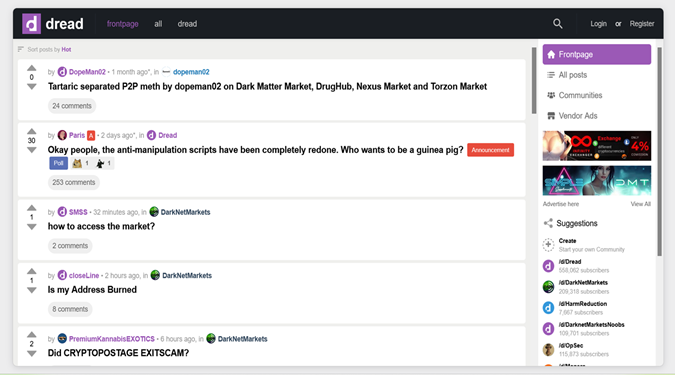Select Frontpage in the sidebar
Image resolution: width=675 pixels, height=375 pixels.
(597, 54)
